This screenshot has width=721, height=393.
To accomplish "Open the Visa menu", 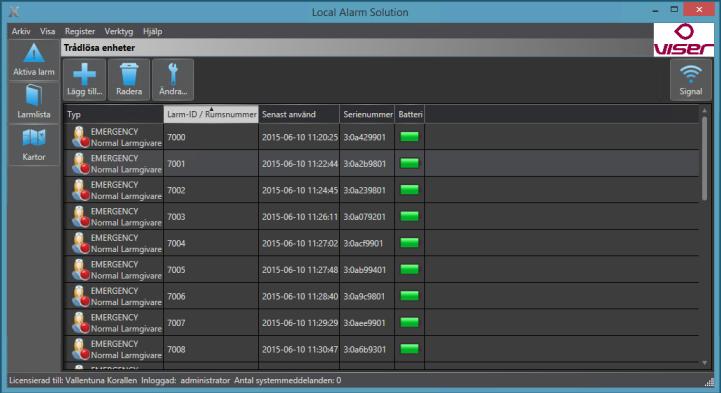I will click(47, 31).
